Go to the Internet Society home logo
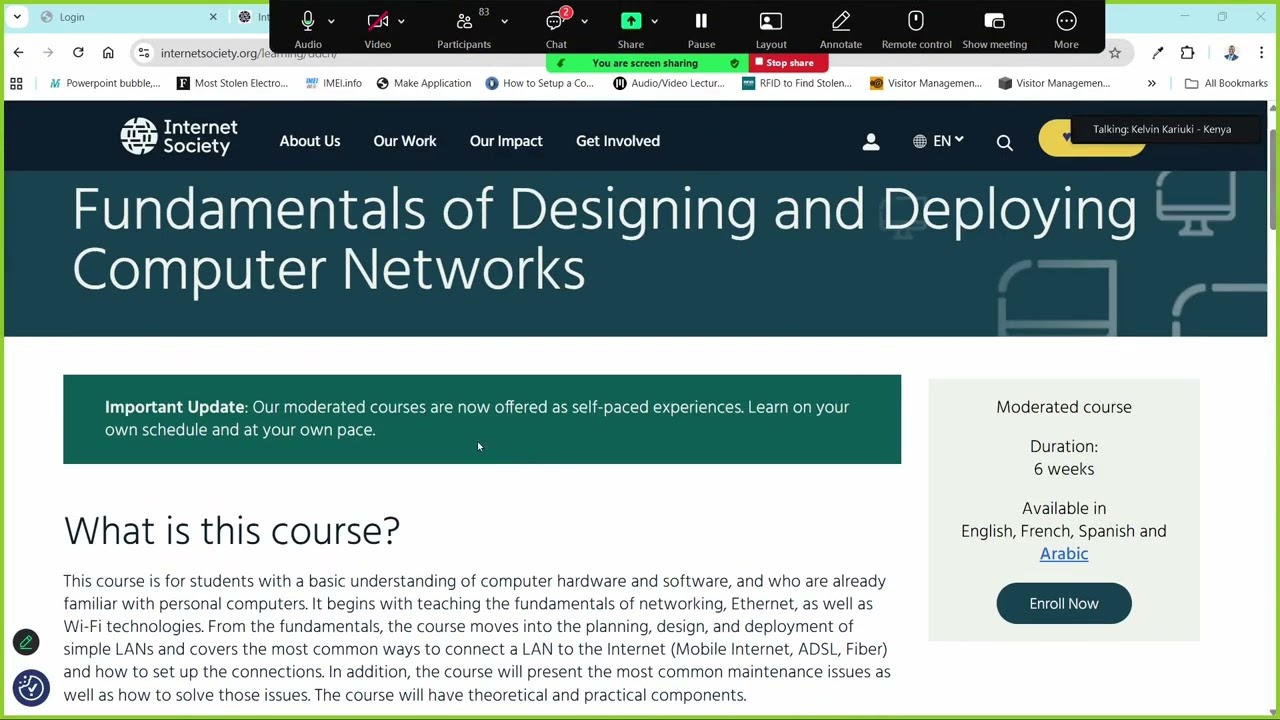 (179, 137)
